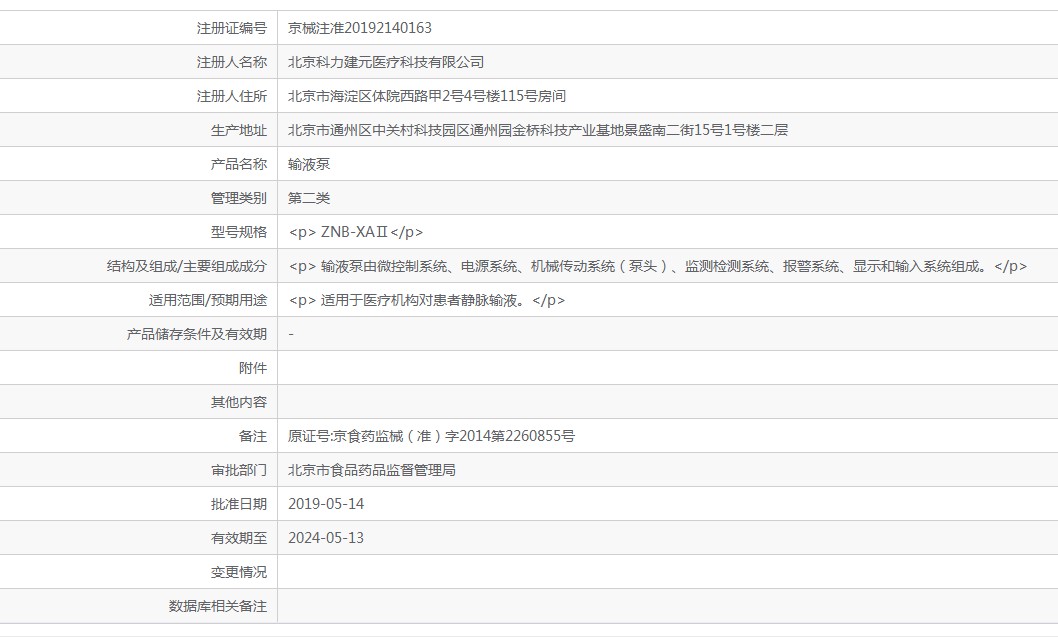Click the dash value for storage conditions
Image resolution: width=1058 pixels, height=637 pixels.
(x=291, y=334)
